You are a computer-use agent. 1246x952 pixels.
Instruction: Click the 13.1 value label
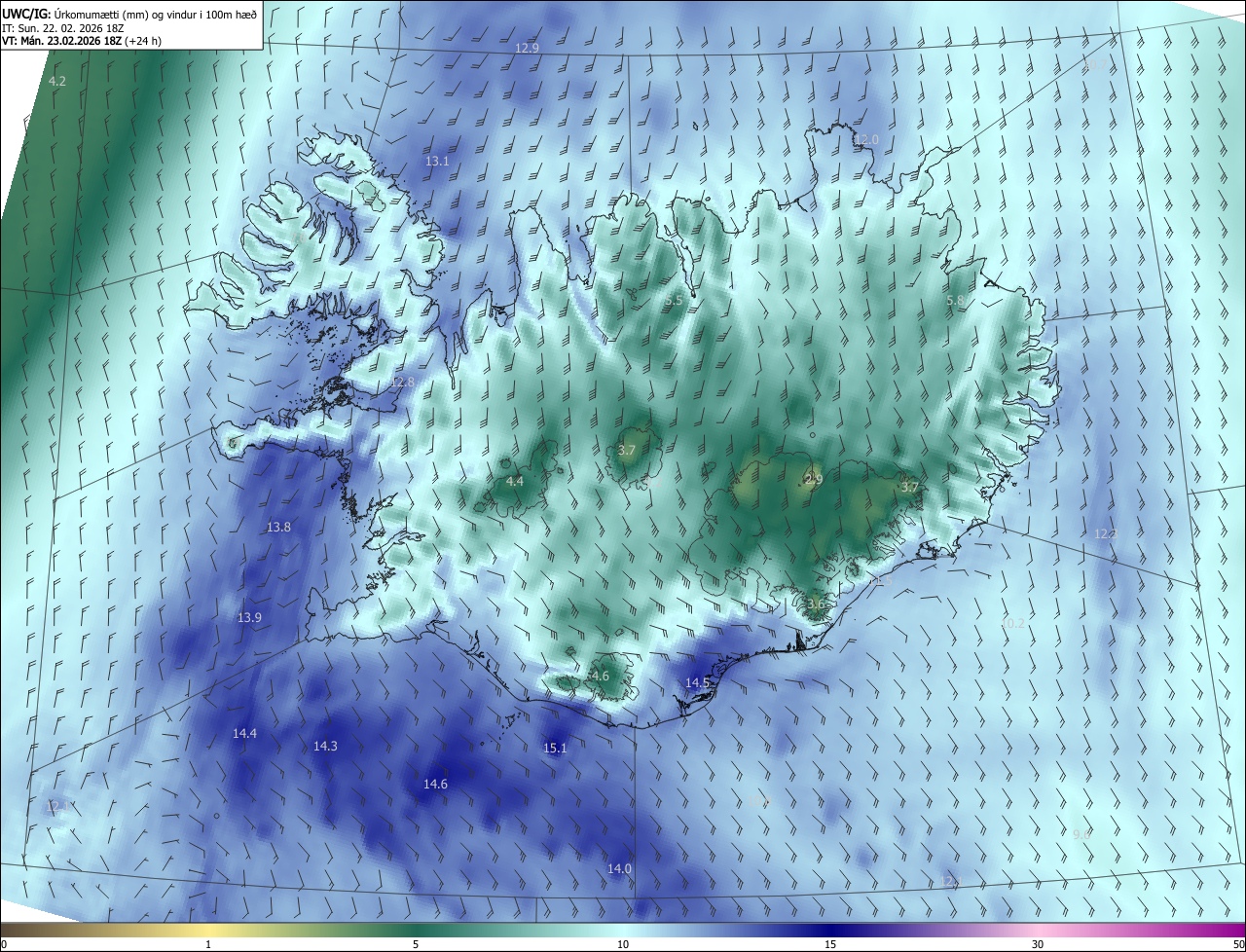coord(437,161)
